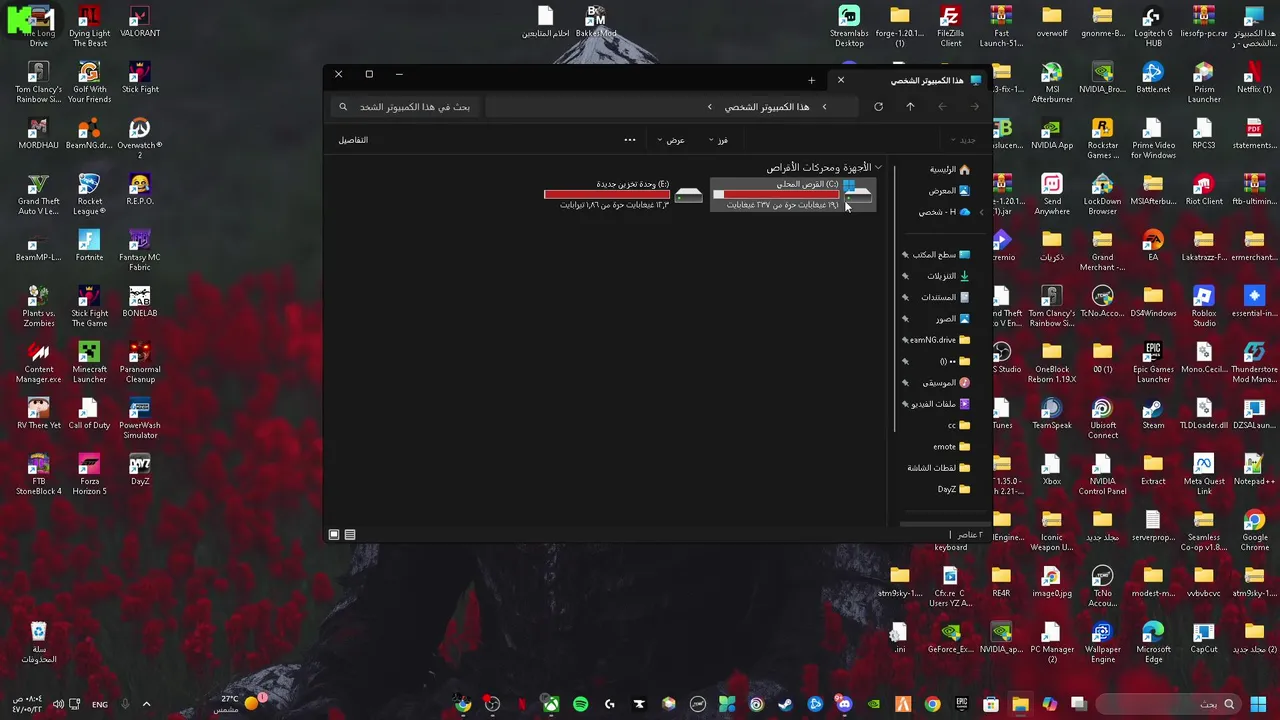Show hidden system tray icons chevron
This screenshot has width=1280, height=720.
pos(146,704)
